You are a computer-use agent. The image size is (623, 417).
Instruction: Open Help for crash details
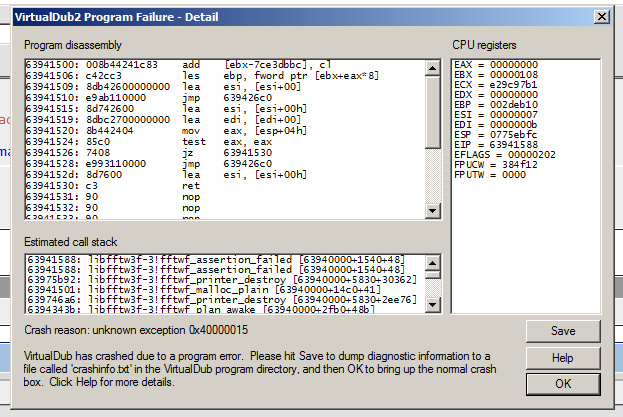click(563, 358)
